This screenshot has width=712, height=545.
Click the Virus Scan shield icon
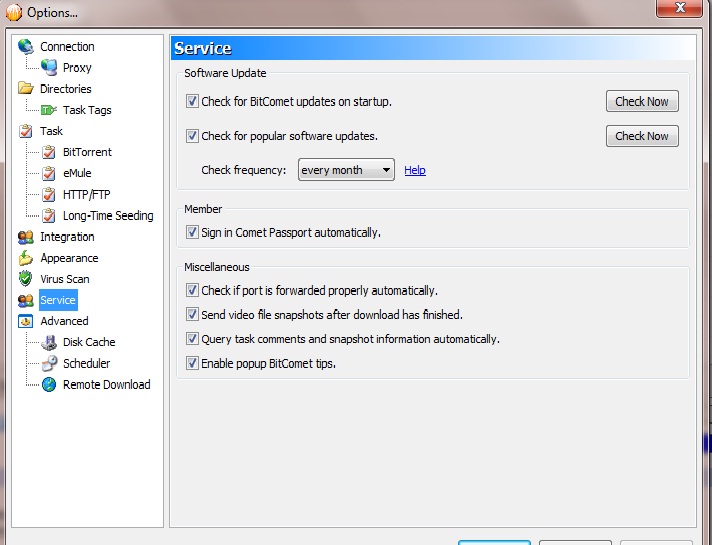click(x=26, y=279)
